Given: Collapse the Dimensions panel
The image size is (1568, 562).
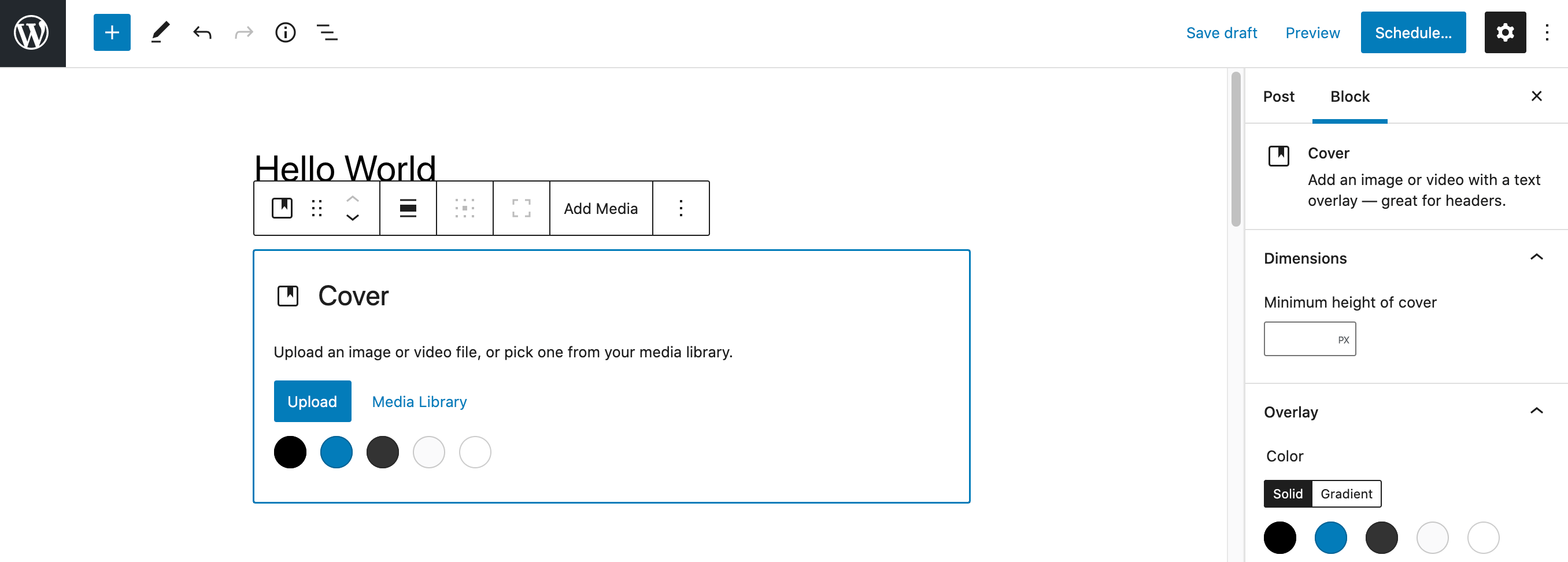Looking at the screenshot, I should (x=1536, y=257).
